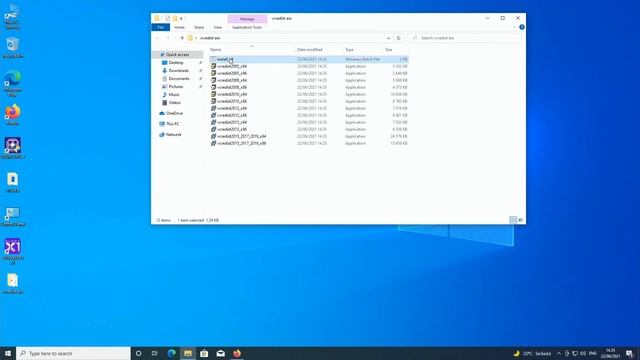Open Firefox from the taskbar
The image size is (640, 360).
(x=237, y=353)
